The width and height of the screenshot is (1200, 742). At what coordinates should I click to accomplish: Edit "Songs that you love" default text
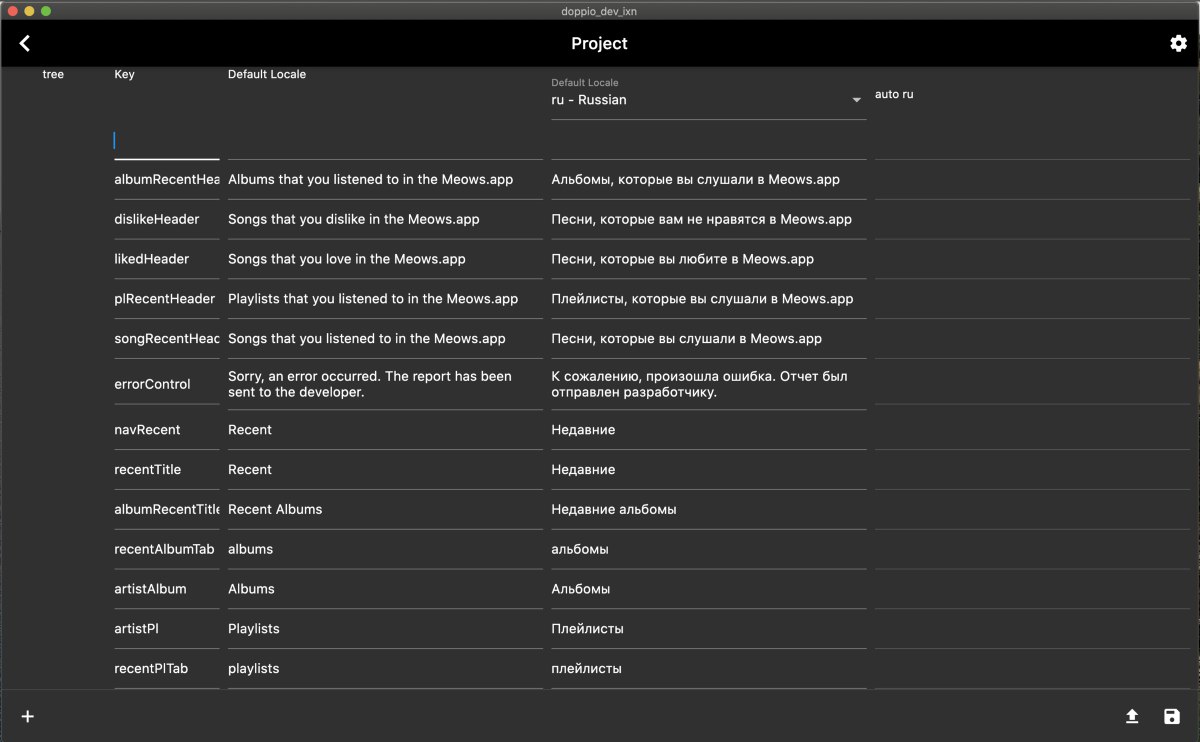[x=385, y=260]
